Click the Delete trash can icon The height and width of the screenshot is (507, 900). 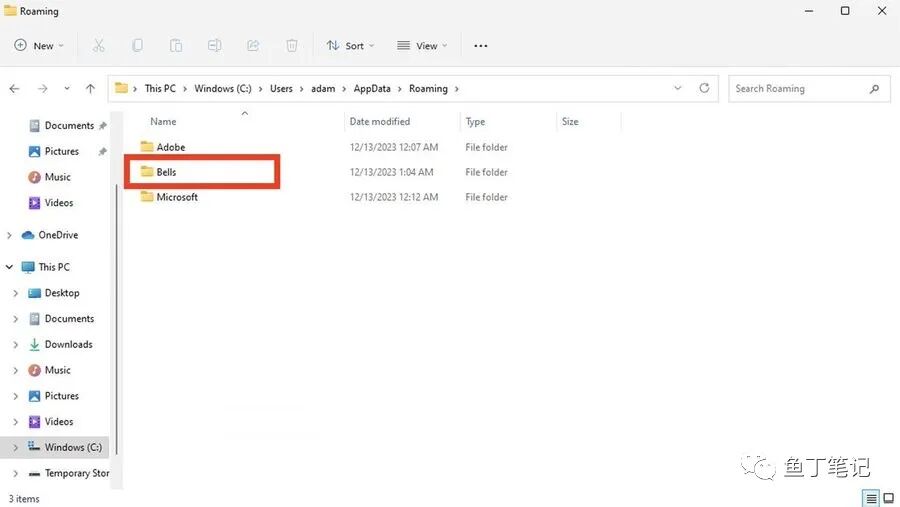point(292,45)
